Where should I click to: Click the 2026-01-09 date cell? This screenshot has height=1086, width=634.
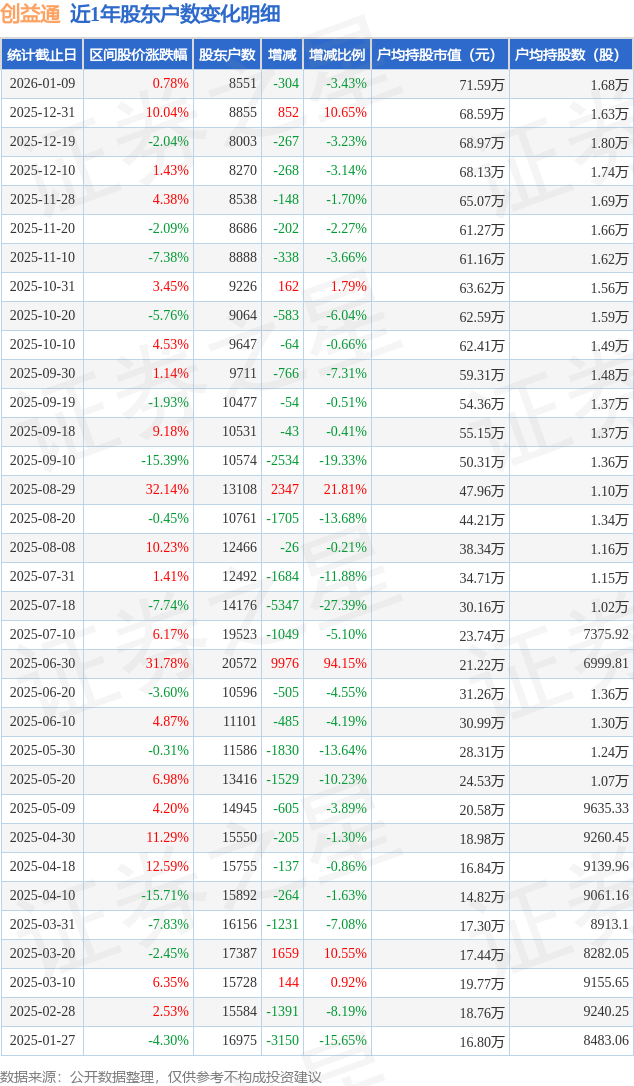41,84
